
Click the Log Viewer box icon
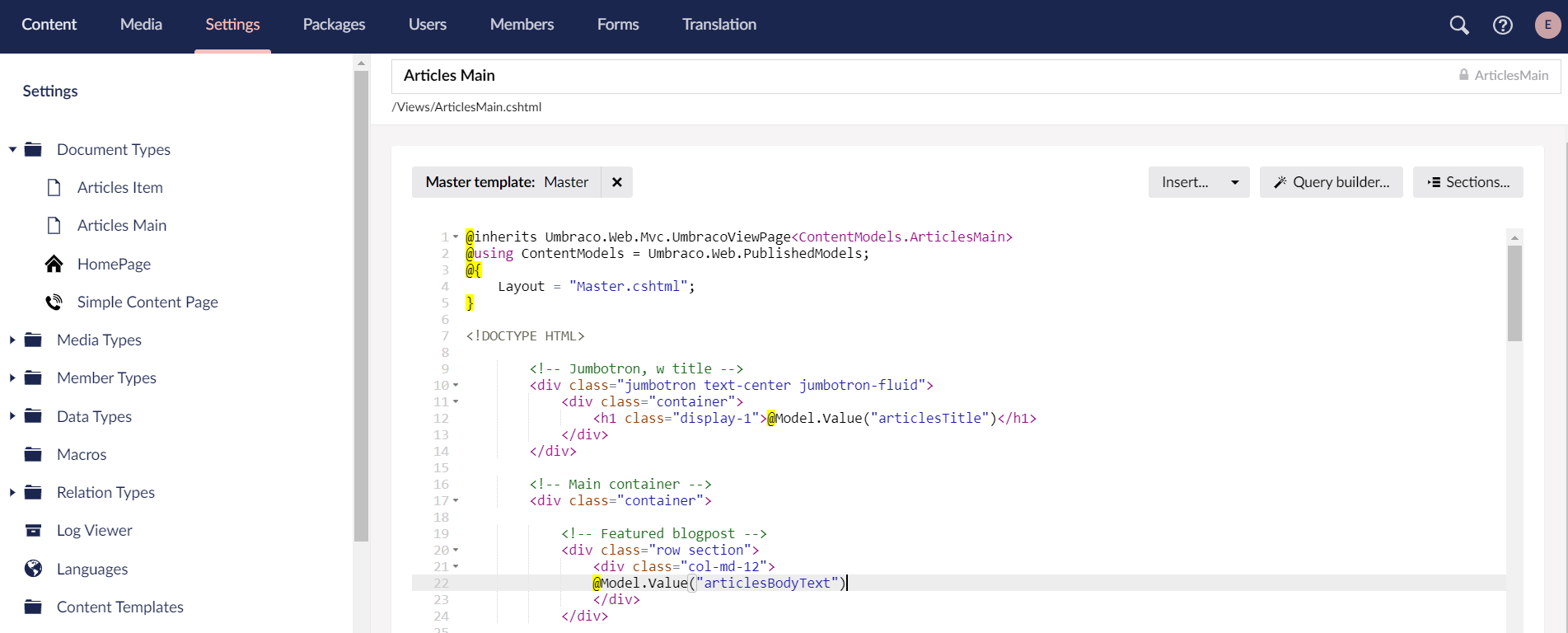click(33, 530)
